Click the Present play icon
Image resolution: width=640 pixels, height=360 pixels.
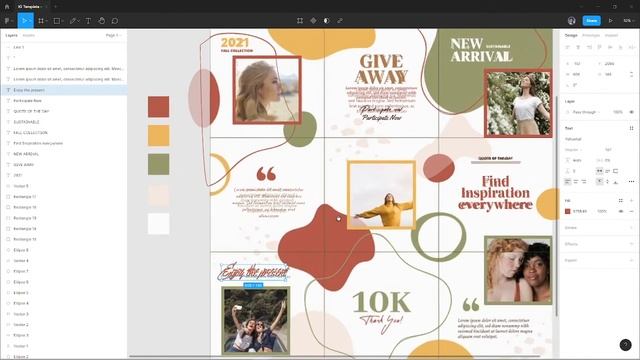[x=611, y=20]
